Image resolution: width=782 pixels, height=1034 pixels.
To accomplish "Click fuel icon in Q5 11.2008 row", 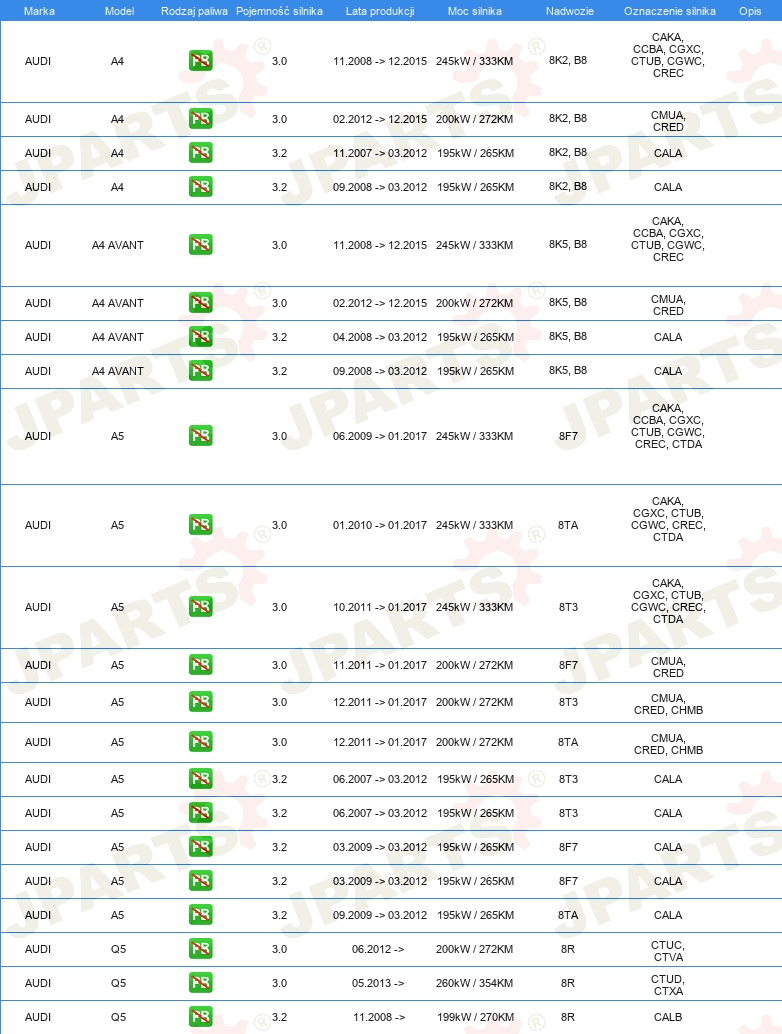I will [200, 1017].
